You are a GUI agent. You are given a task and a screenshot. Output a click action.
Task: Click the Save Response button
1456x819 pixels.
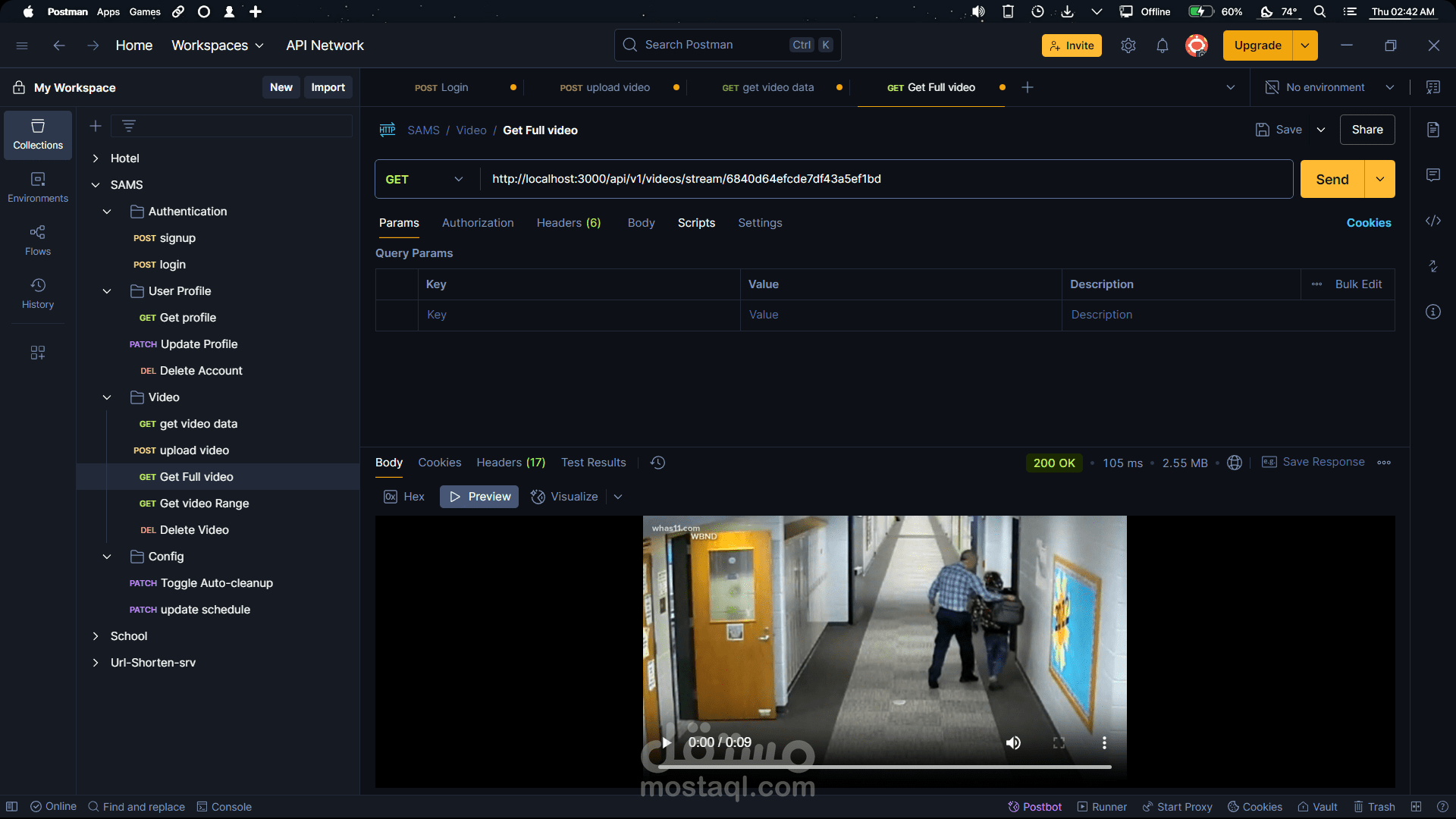click(1313, 462)
